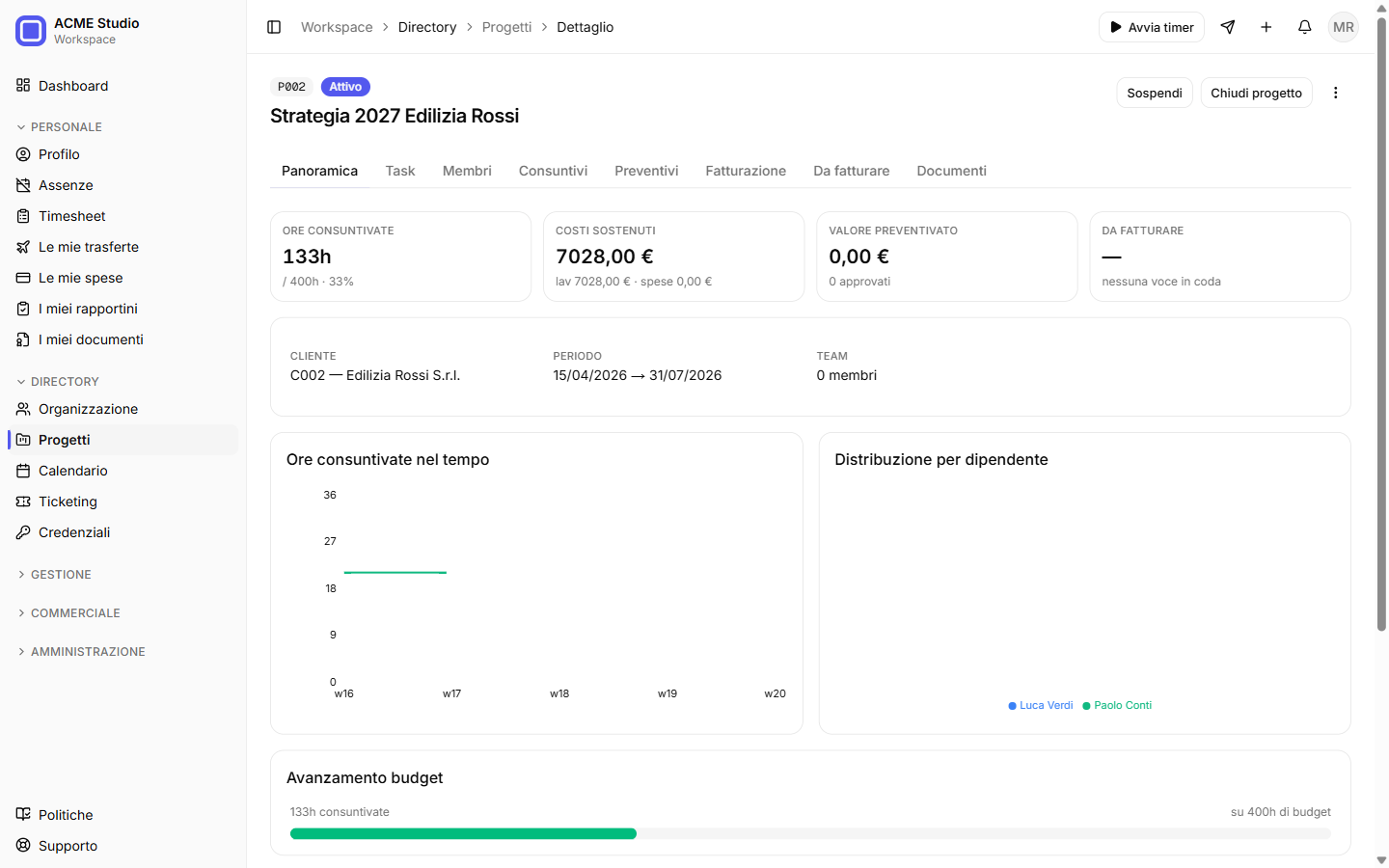Collapse the PERSONALE section
Screen dimensions: 1389x868
coord(60,127)
